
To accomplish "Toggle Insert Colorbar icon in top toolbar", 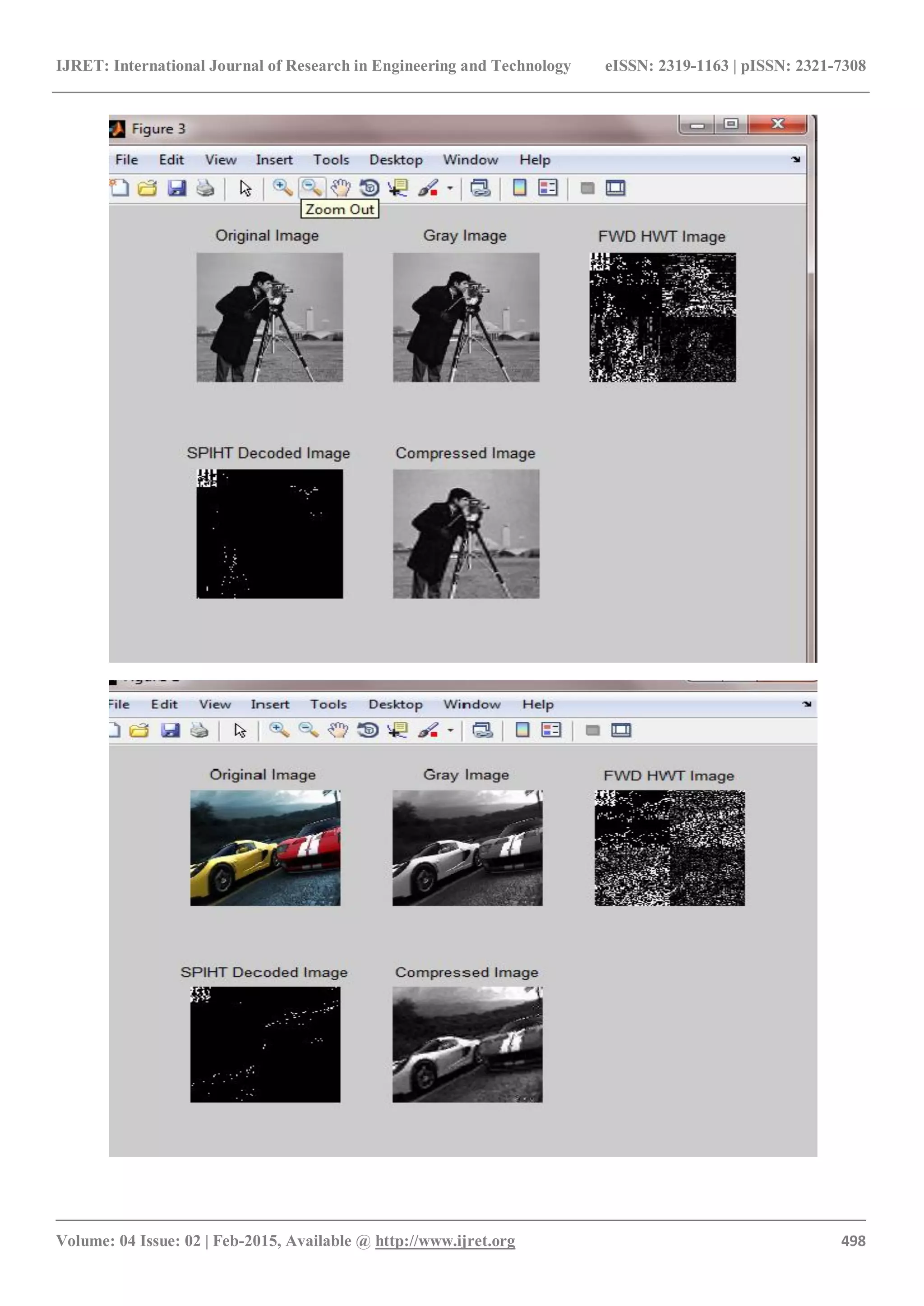I will [x=519, y=188].
